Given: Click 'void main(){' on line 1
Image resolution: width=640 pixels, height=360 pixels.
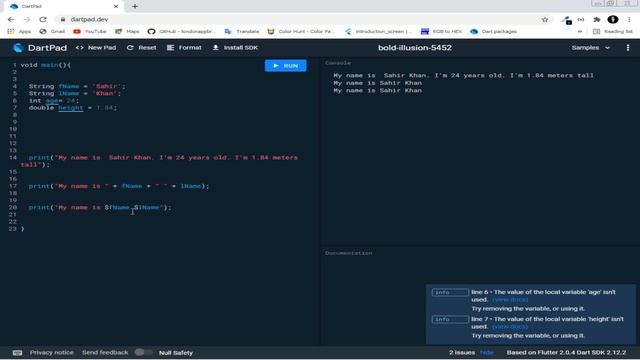Looking at the screenshot, I should (46, 65).
